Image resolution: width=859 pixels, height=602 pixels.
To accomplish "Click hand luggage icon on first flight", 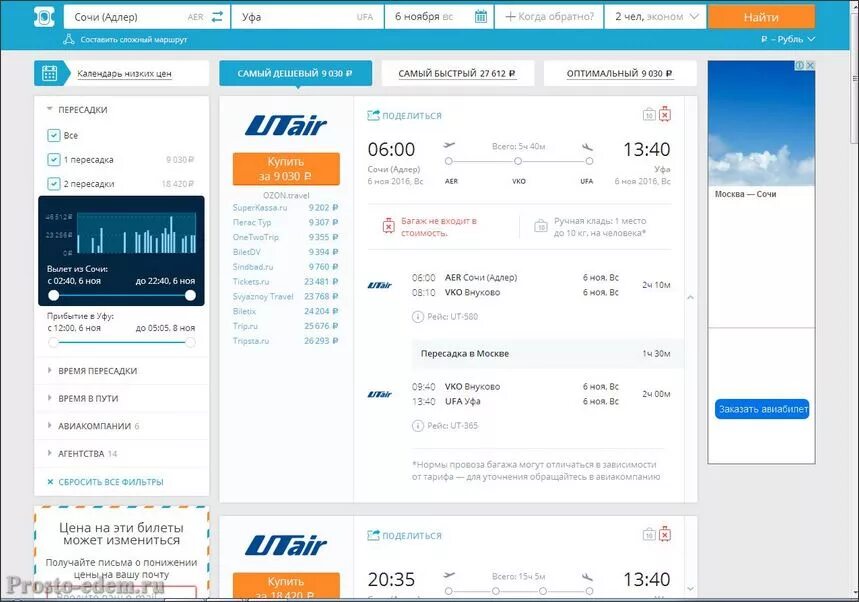I will (x=649, y=114).
